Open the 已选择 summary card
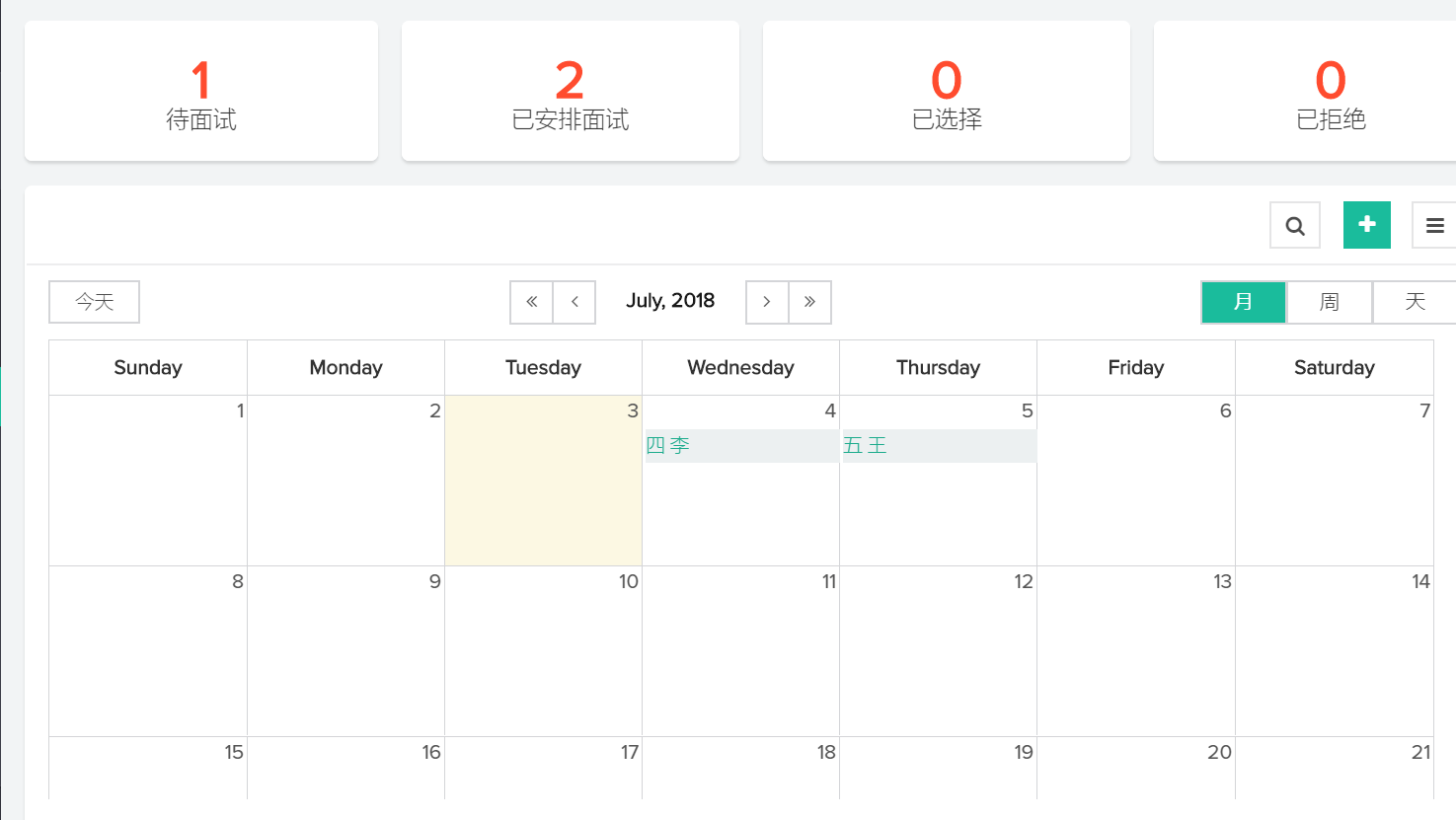 point(947,92)
